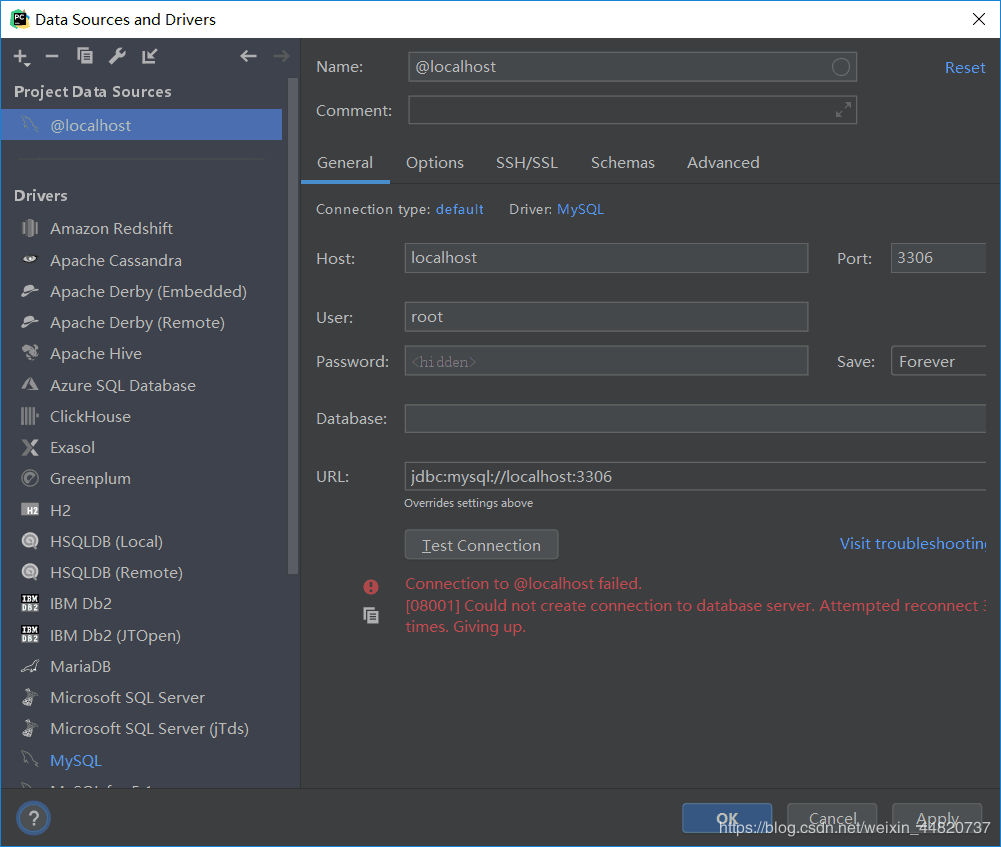Duplicate the selected data source

(85, 56)
